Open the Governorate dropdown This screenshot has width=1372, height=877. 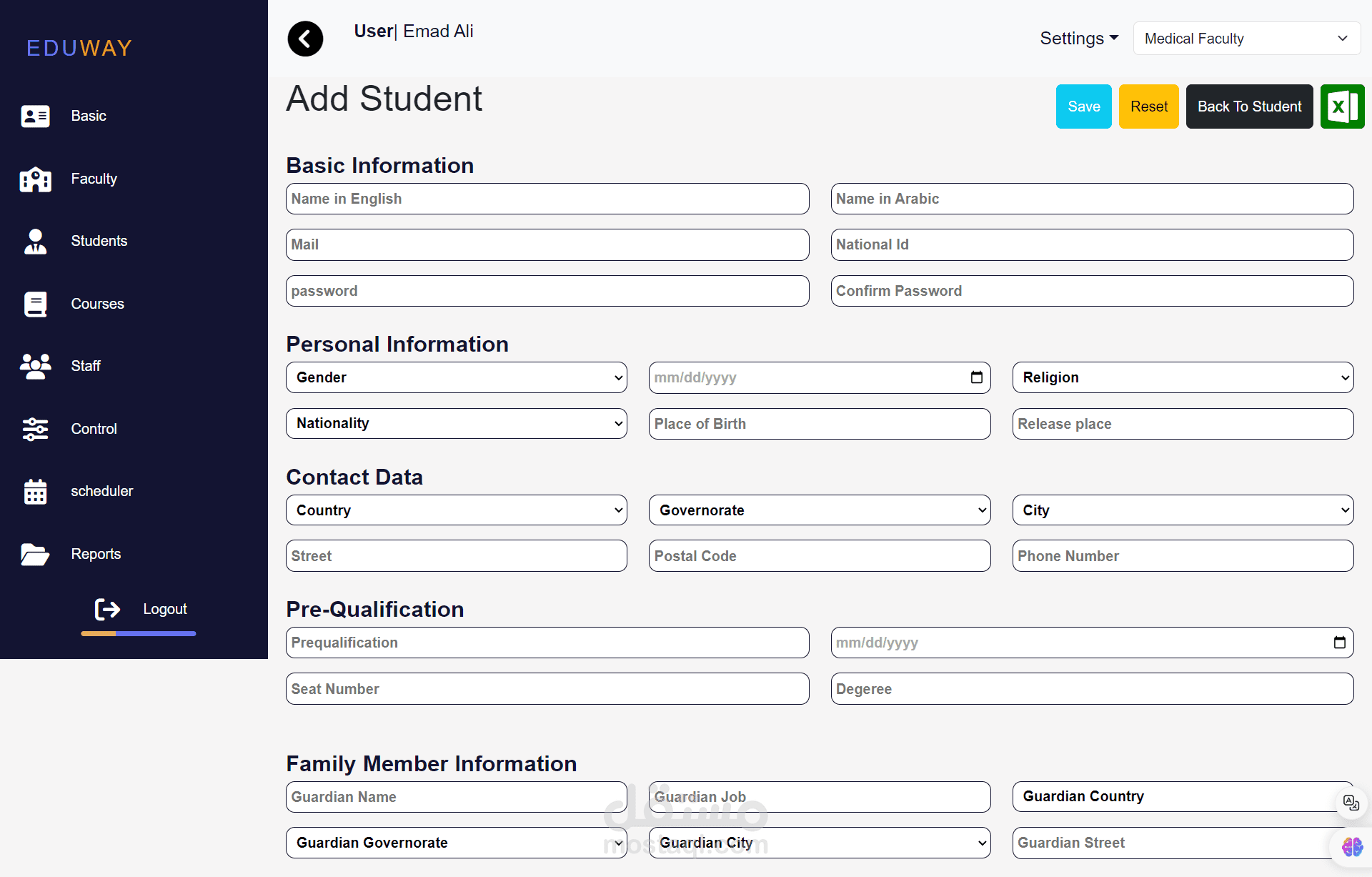[x=819, y=510]
